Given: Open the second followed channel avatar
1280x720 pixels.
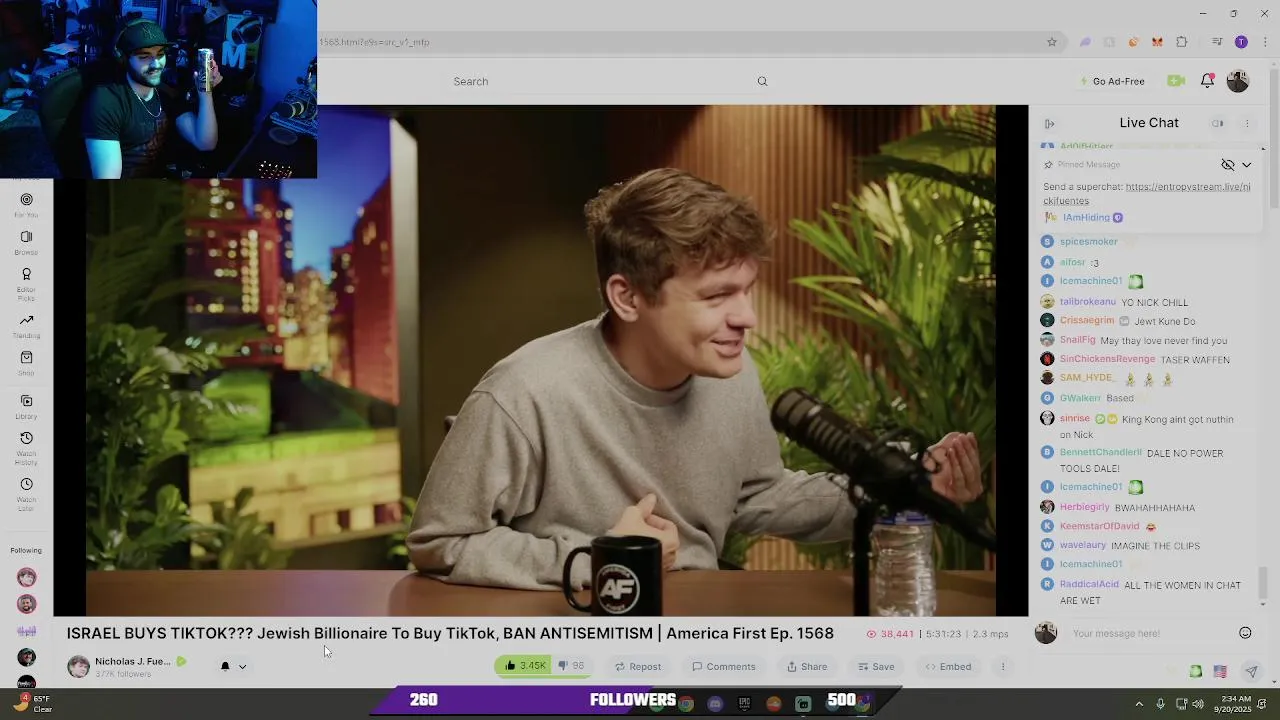Looking at the screenshot, I should click(x=27, y=604).
